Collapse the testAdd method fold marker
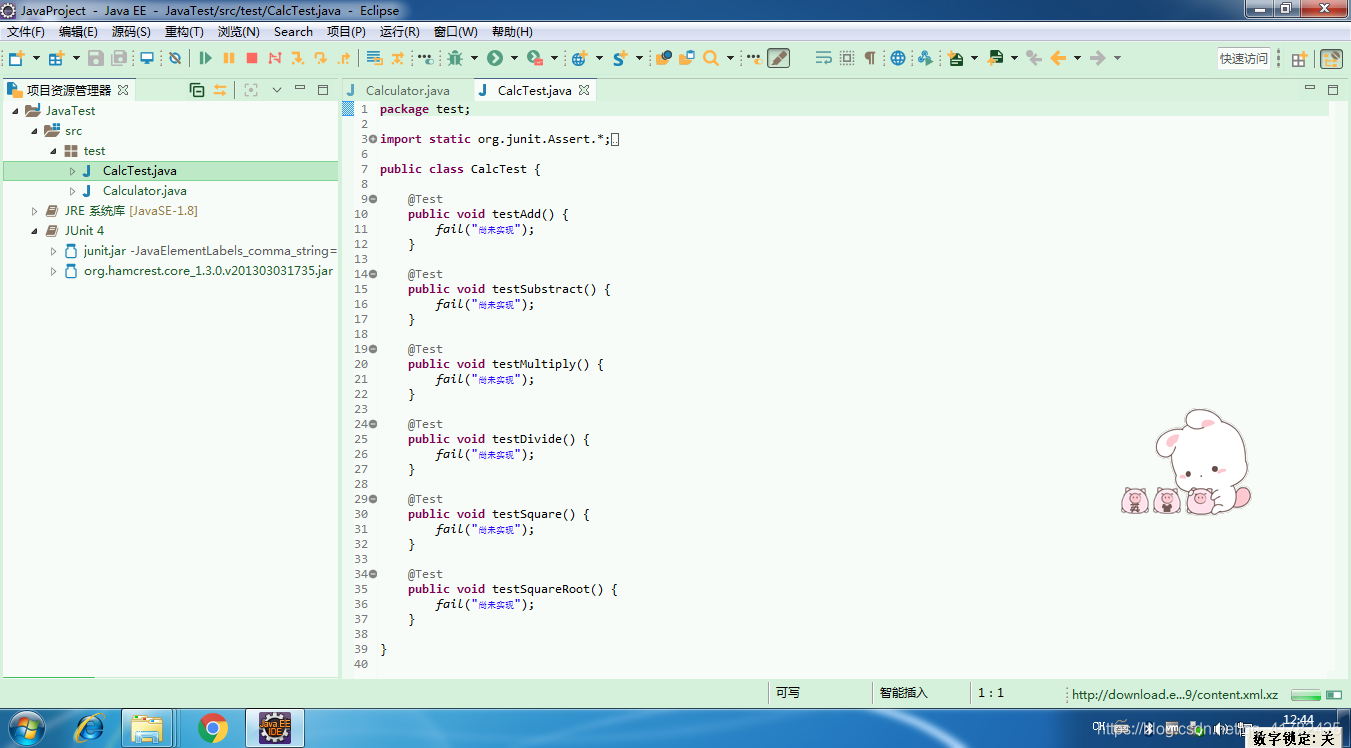Image resolution: width=1351 pixels, height=748 pixels. point(373,199)
